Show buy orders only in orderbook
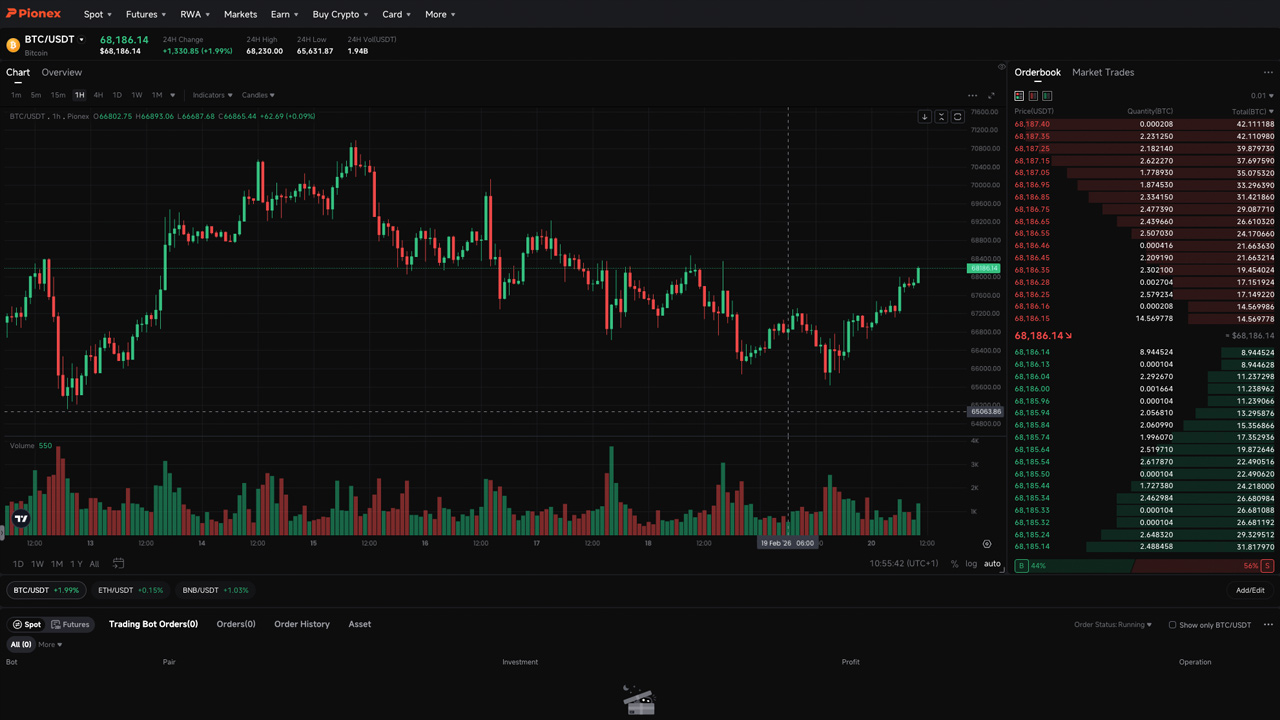 tap(1047, 96)
